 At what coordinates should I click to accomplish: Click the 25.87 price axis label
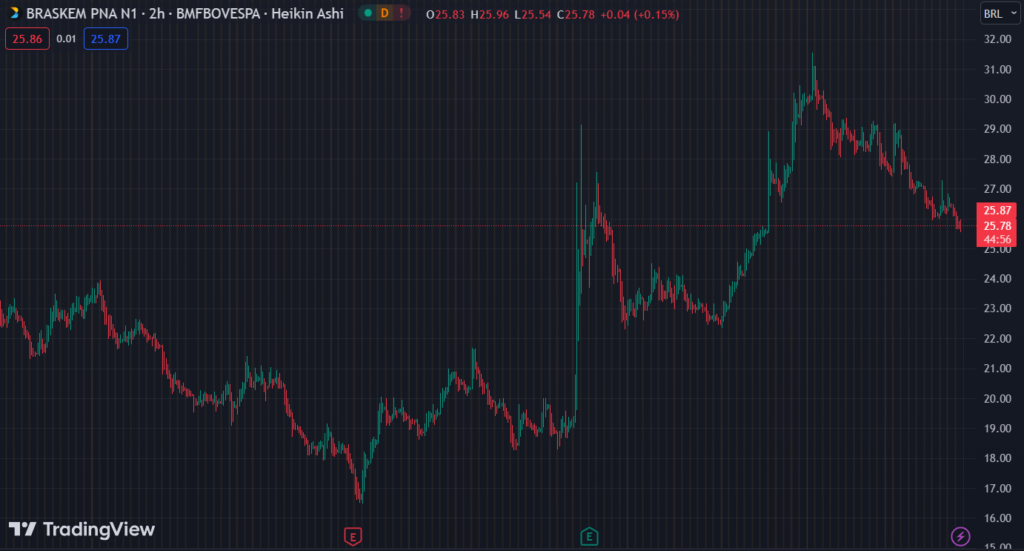[997, 210]
